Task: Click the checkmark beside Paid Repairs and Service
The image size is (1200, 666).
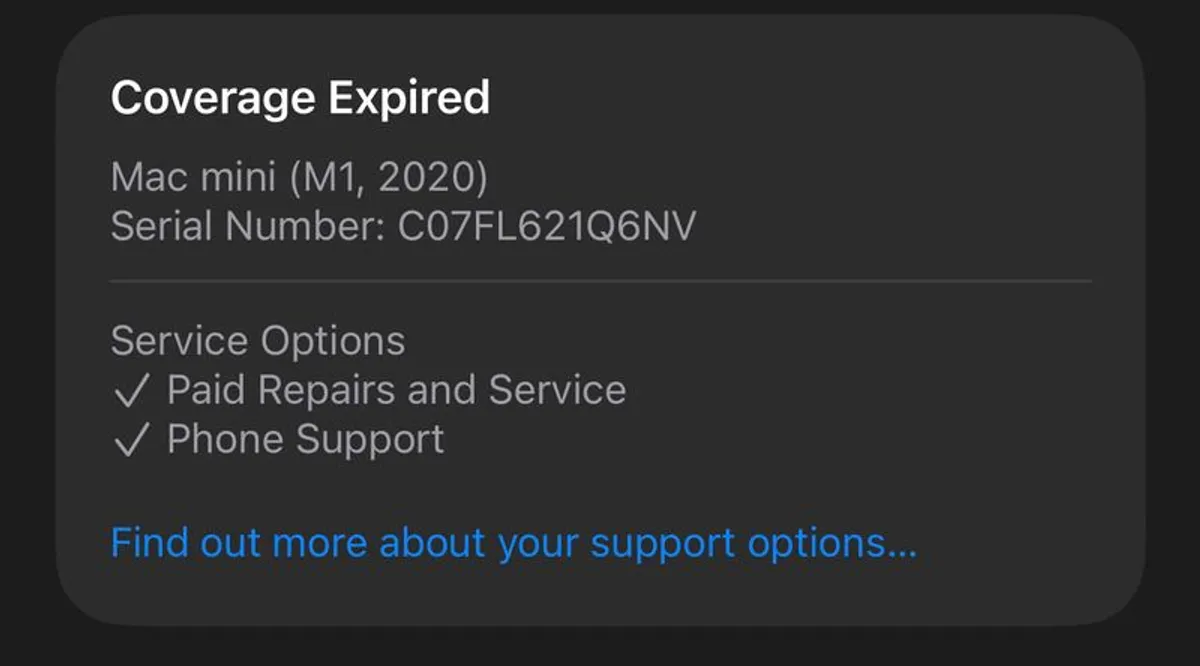Action: [x=131, y=391]
